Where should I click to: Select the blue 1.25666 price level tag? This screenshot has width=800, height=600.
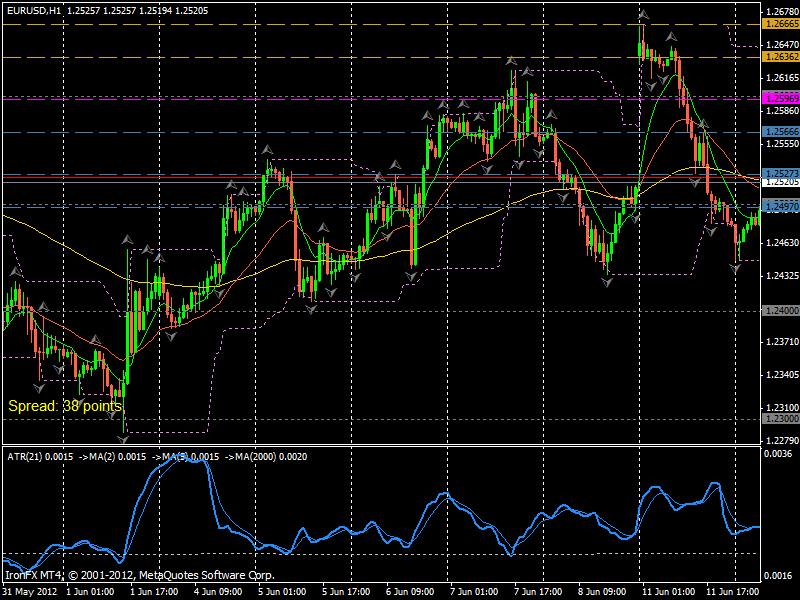[779, 131]
